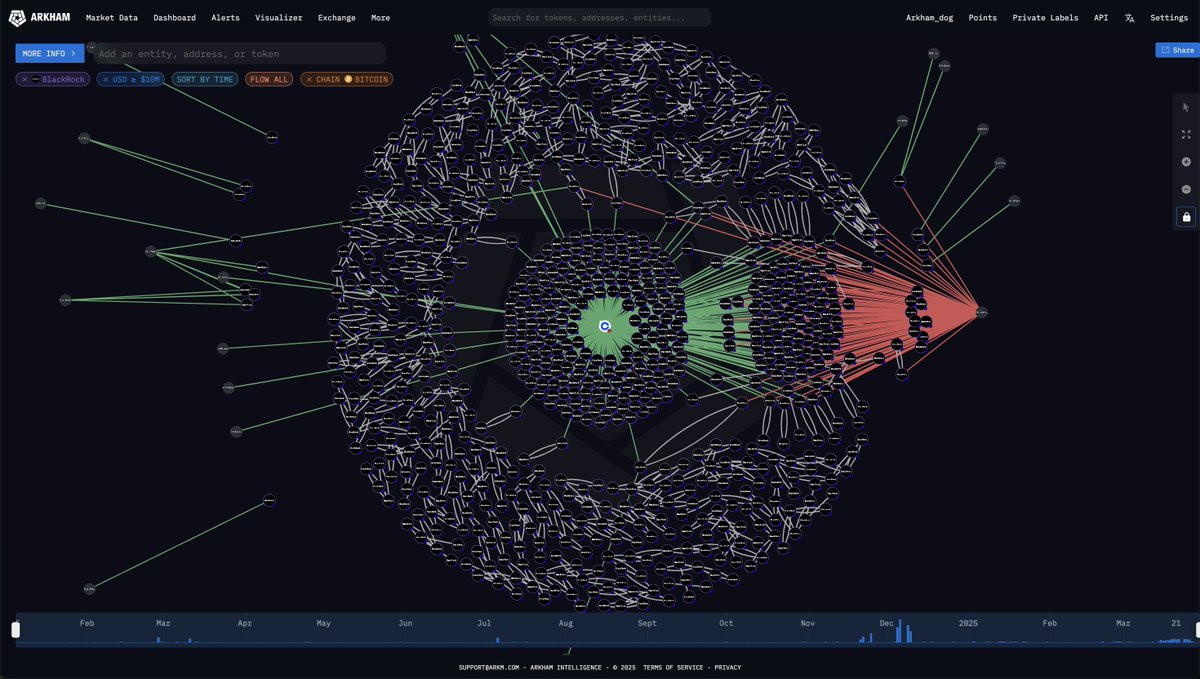Screen dimensions: 1200x679
Task: Click the language translate icon
Action: (x=1130, y=18)
